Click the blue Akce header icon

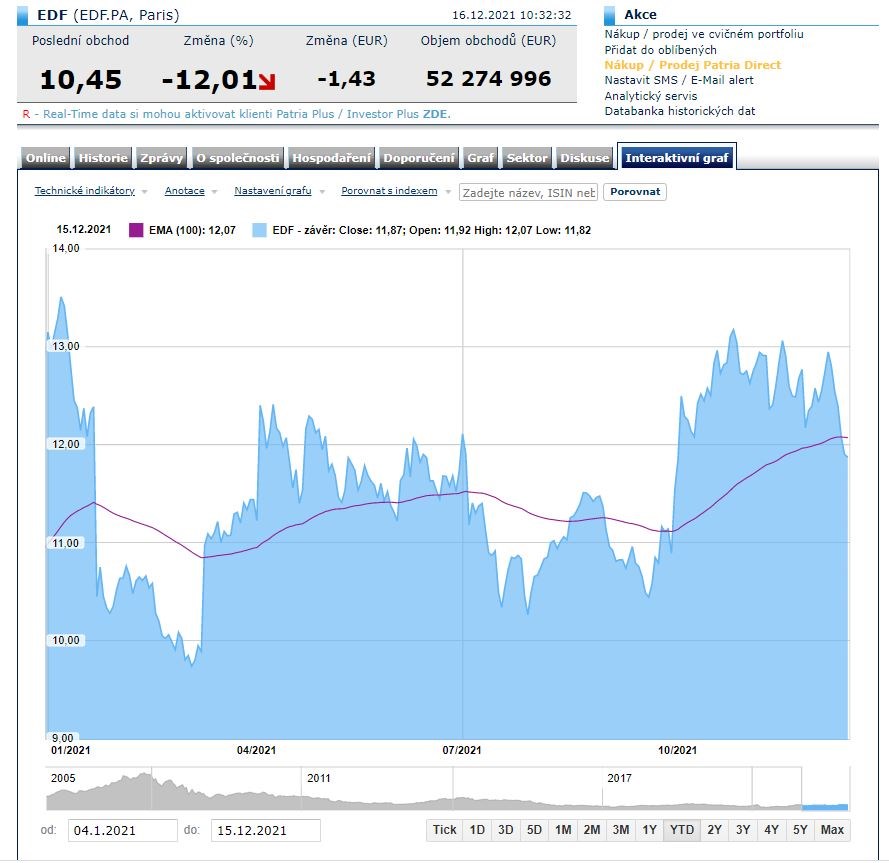tap(610, 15)
